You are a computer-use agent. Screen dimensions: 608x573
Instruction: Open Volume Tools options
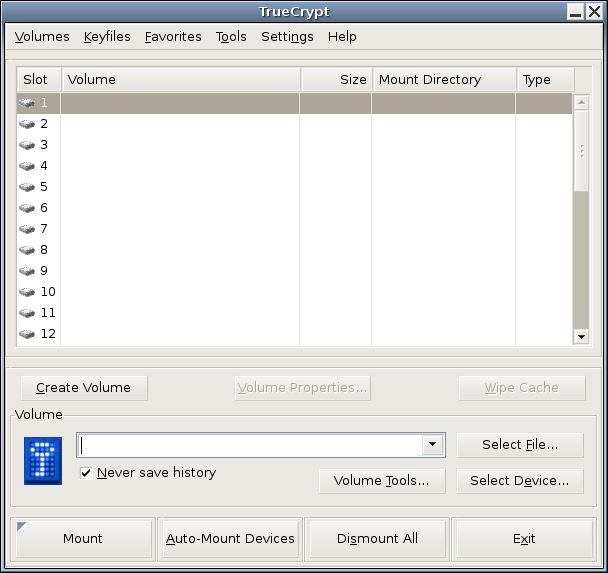(x=381, y=481)
